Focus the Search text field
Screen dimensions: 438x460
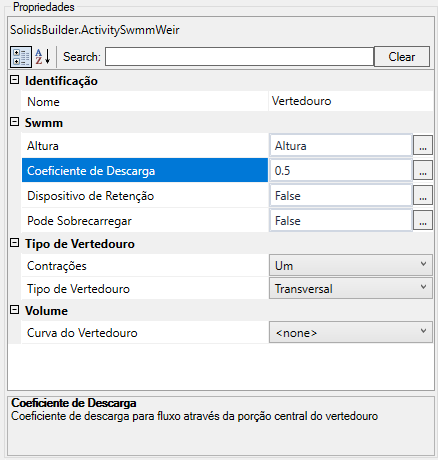point(239,57)
